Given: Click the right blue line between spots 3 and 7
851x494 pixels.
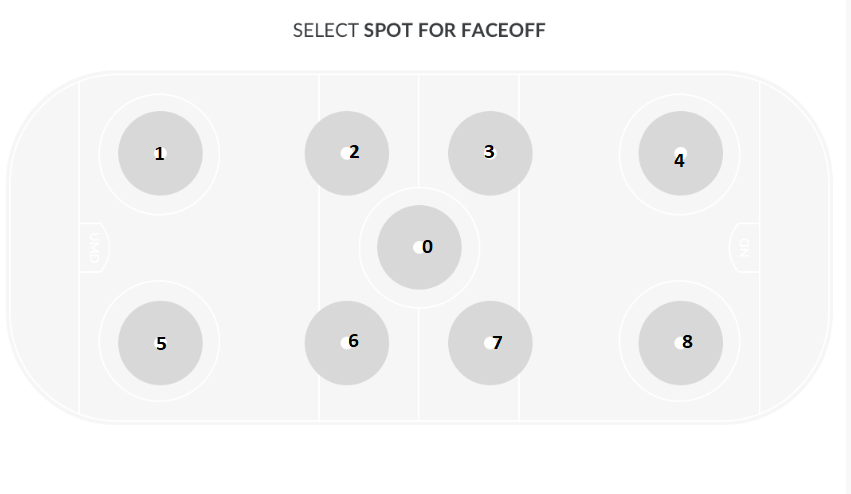Looking at the screenshot, I should coord(519,247).
